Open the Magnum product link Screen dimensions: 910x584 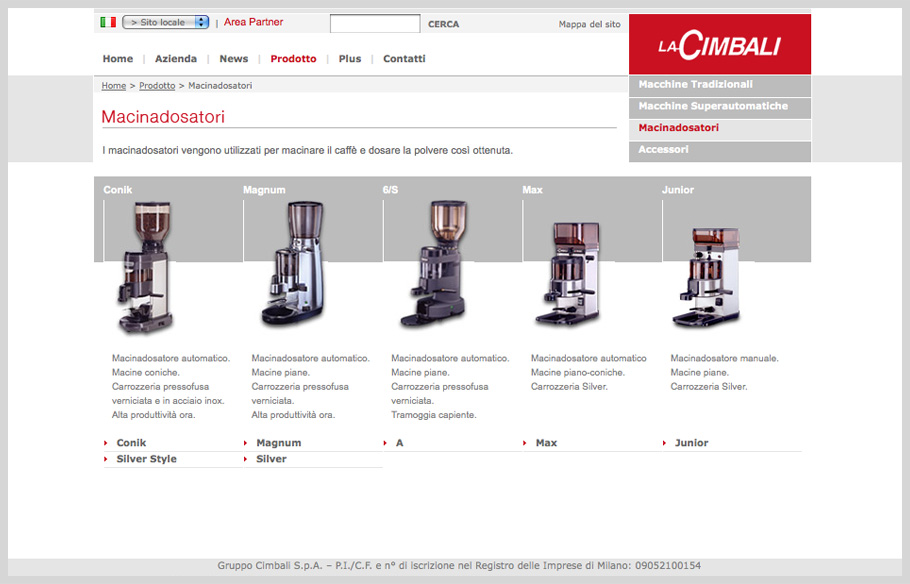tap(279, 443)
